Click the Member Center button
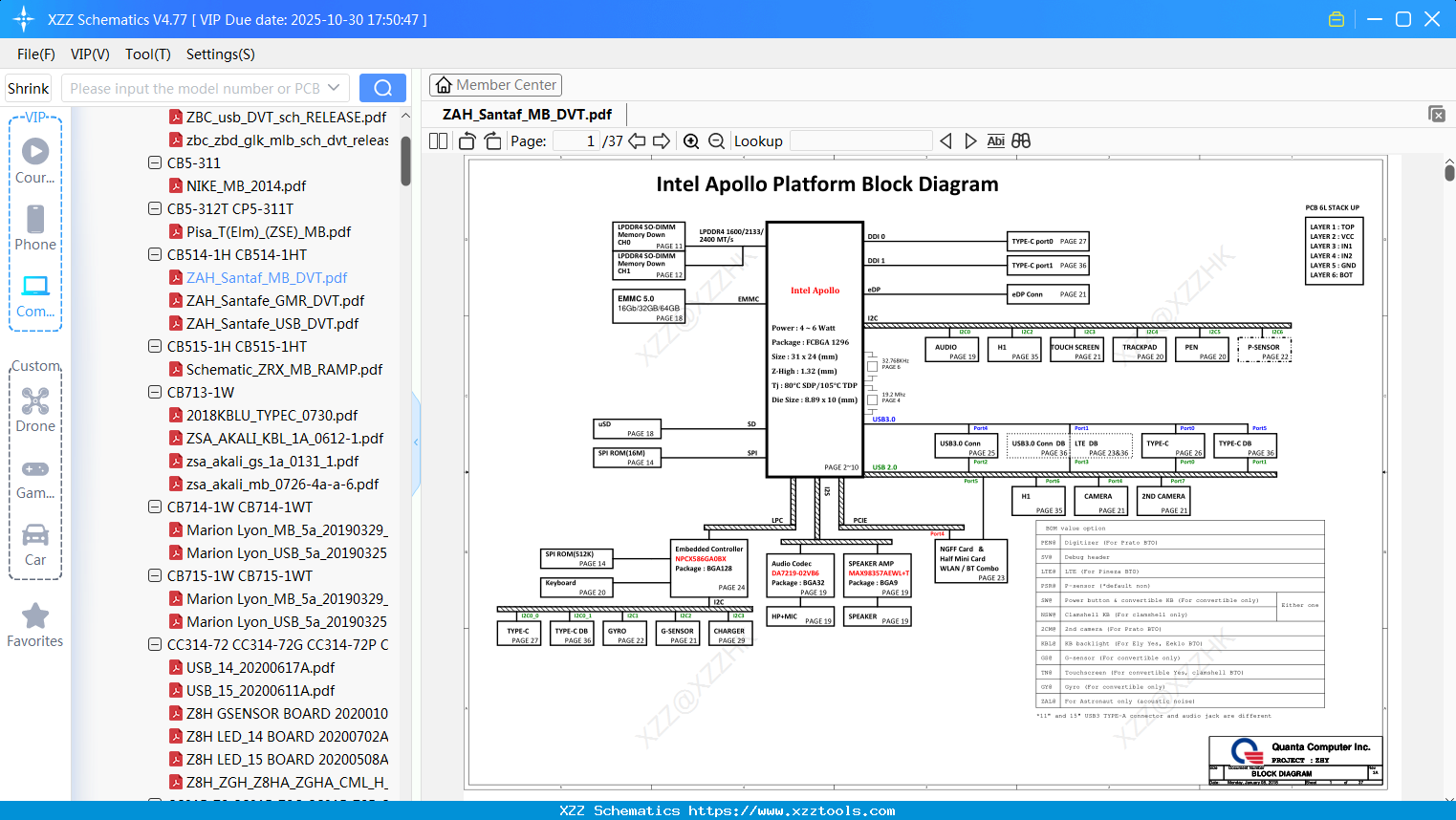Image resolution: width=1456 pixels, height=820 pixels. pyautogui.click(x=495, y=85)
